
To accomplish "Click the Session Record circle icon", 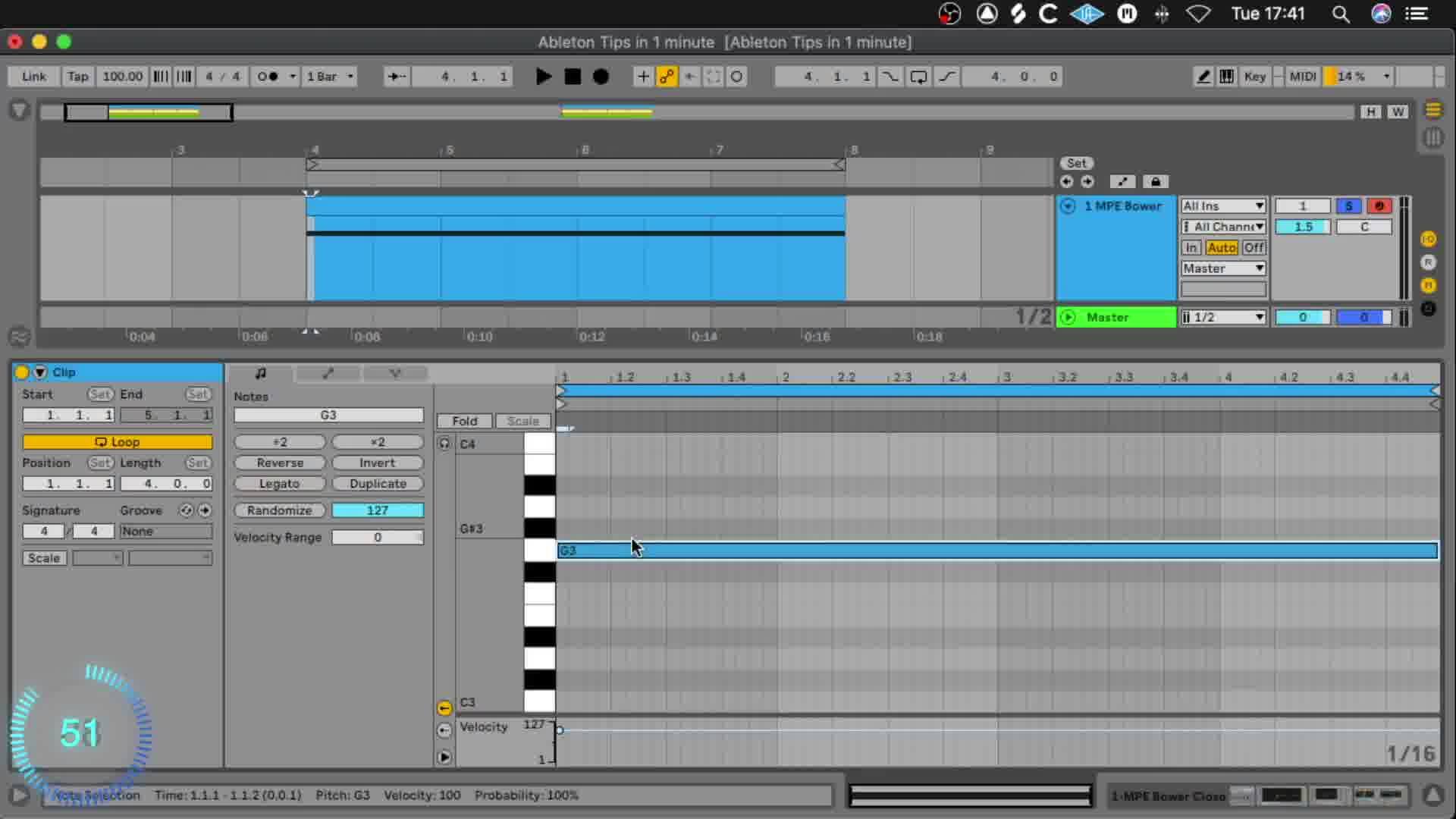I will coord(736,77).
